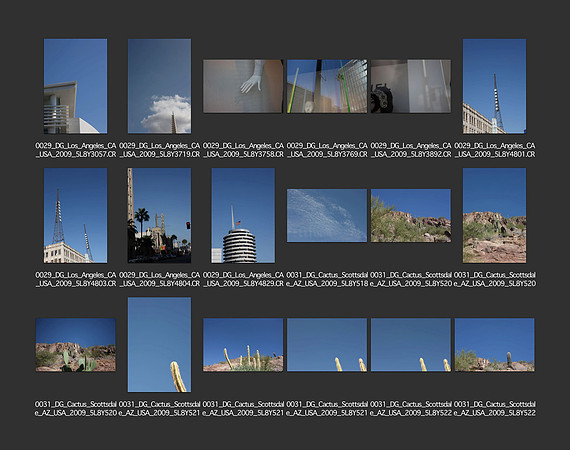Screen dimensions: 570x450
Task: Open the cloud with spire tip photo
Action: tap(159, 86)
